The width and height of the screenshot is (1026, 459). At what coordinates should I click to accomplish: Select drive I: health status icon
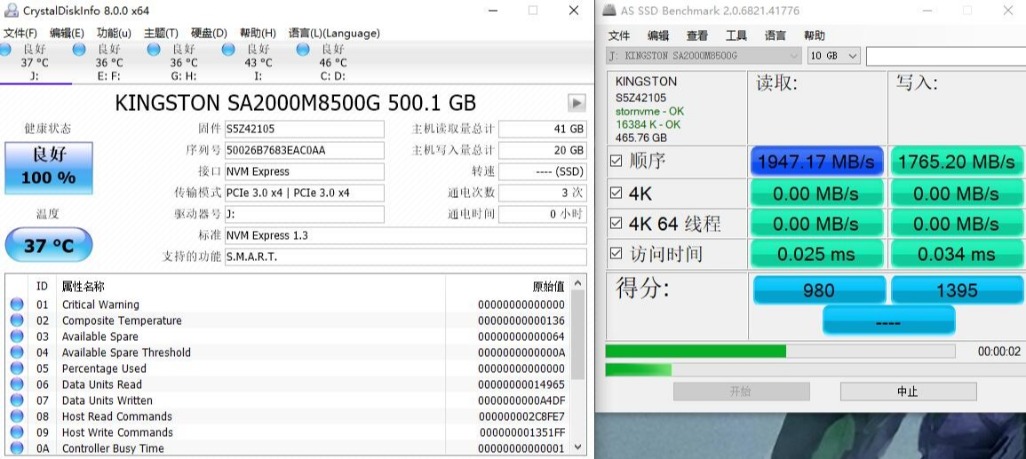pyautogui.click(x=228, y=50)
